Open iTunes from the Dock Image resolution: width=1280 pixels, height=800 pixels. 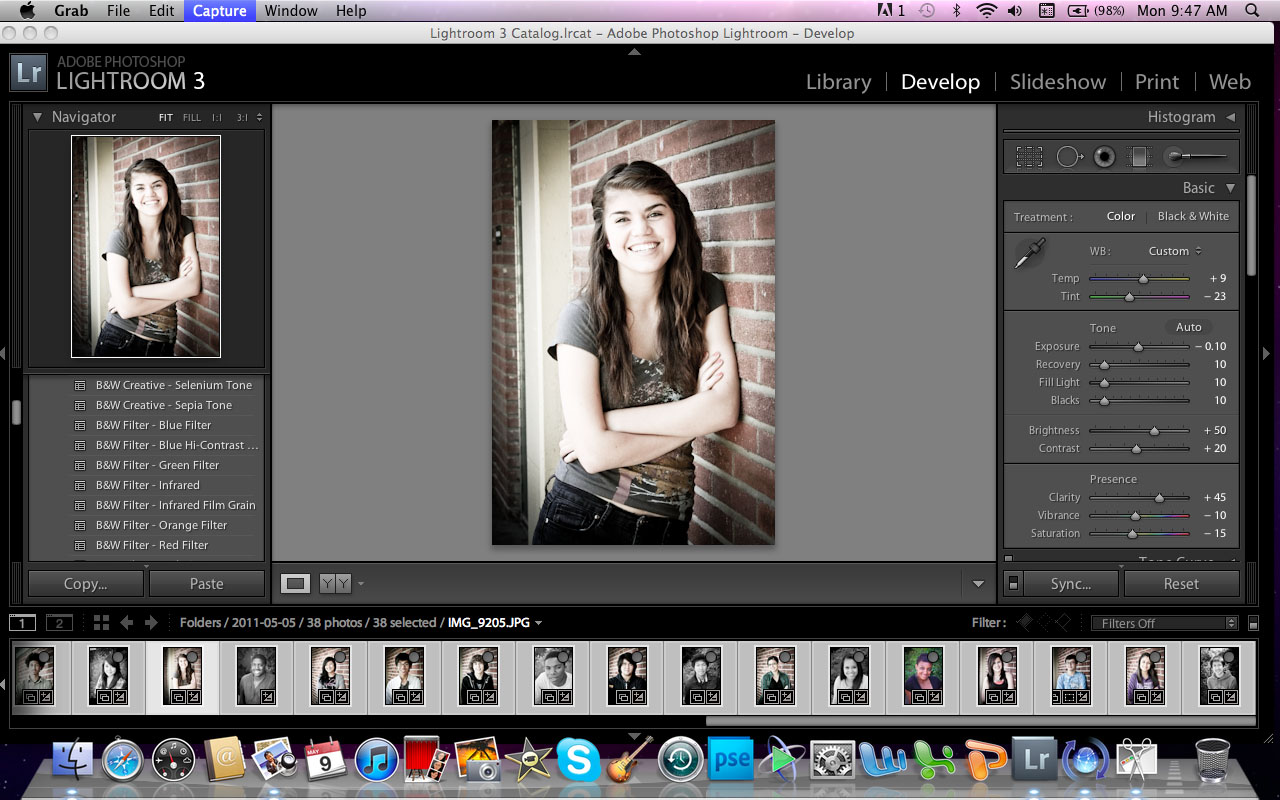[377, 761]
